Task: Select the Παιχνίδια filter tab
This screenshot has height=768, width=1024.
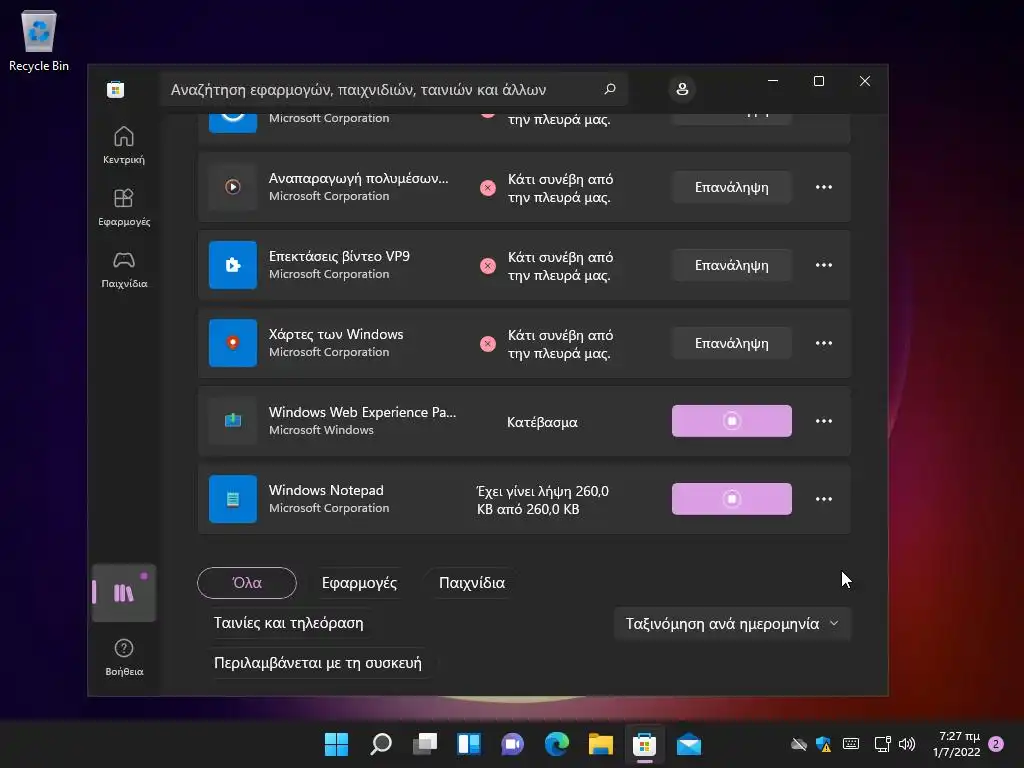Action: pyautogui.click(x=472, y=583)
